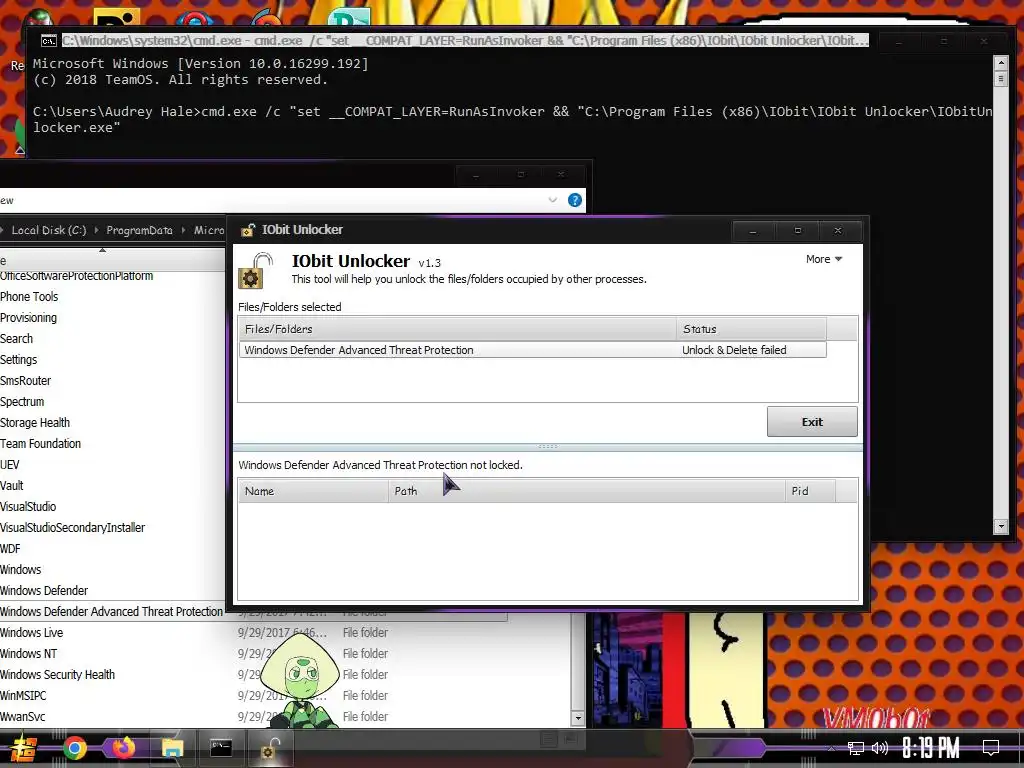Screen dimensions: 1024x768
Task: Expand the arrow after ProgramData breadcrumb
Action: click(x=184, y=230)
